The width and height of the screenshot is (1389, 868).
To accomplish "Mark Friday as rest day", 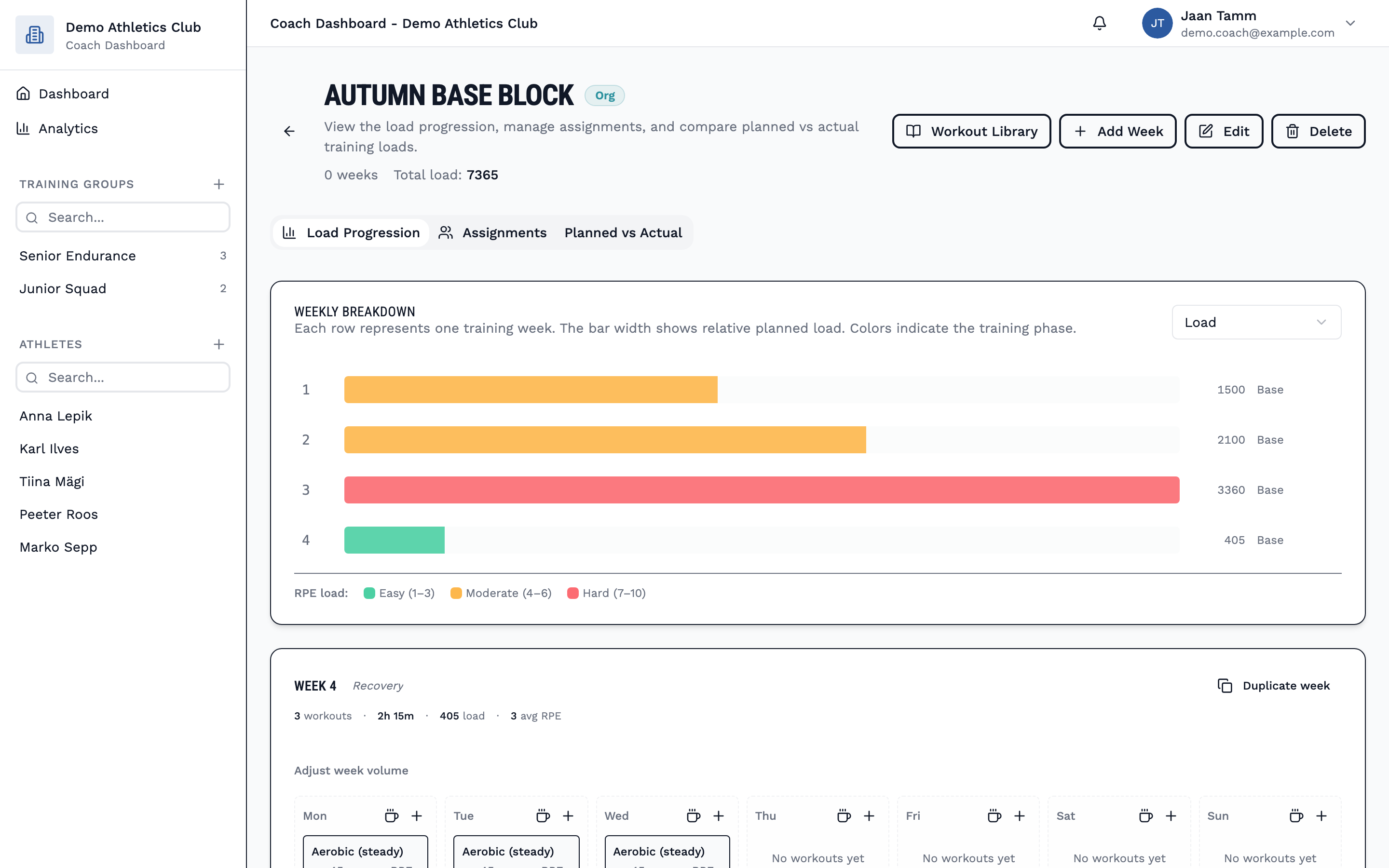I will [x=994, y=816].
